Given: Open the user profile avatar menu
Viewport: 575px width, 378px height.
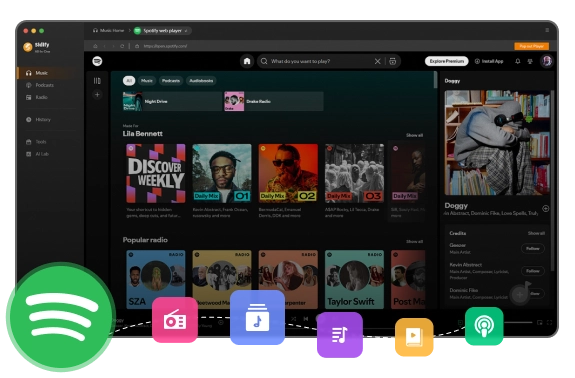Looking at the screenshot, I should 547,61.
